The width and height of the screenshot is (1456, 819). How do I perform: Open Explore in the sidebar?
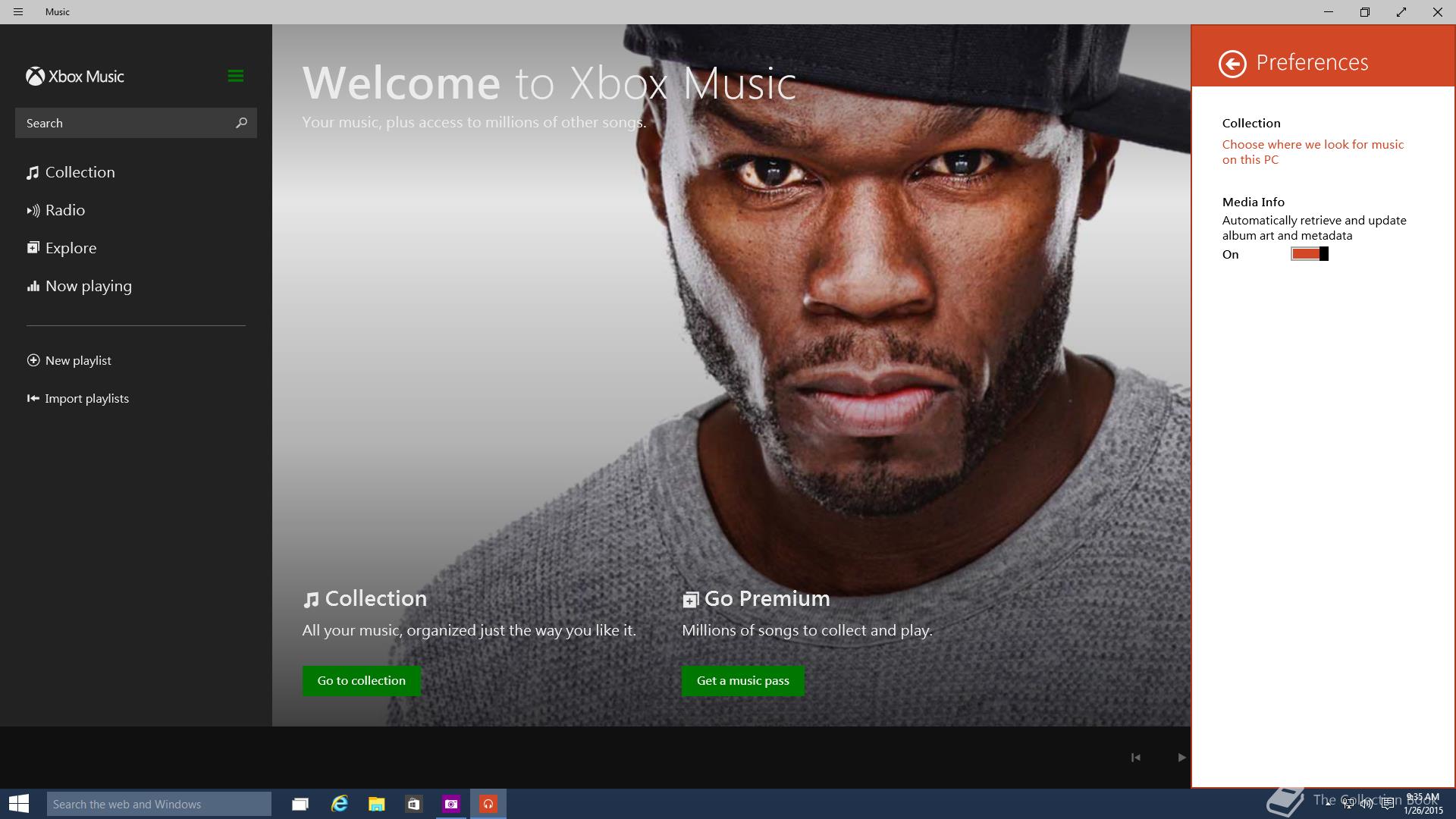coord(62,248)
